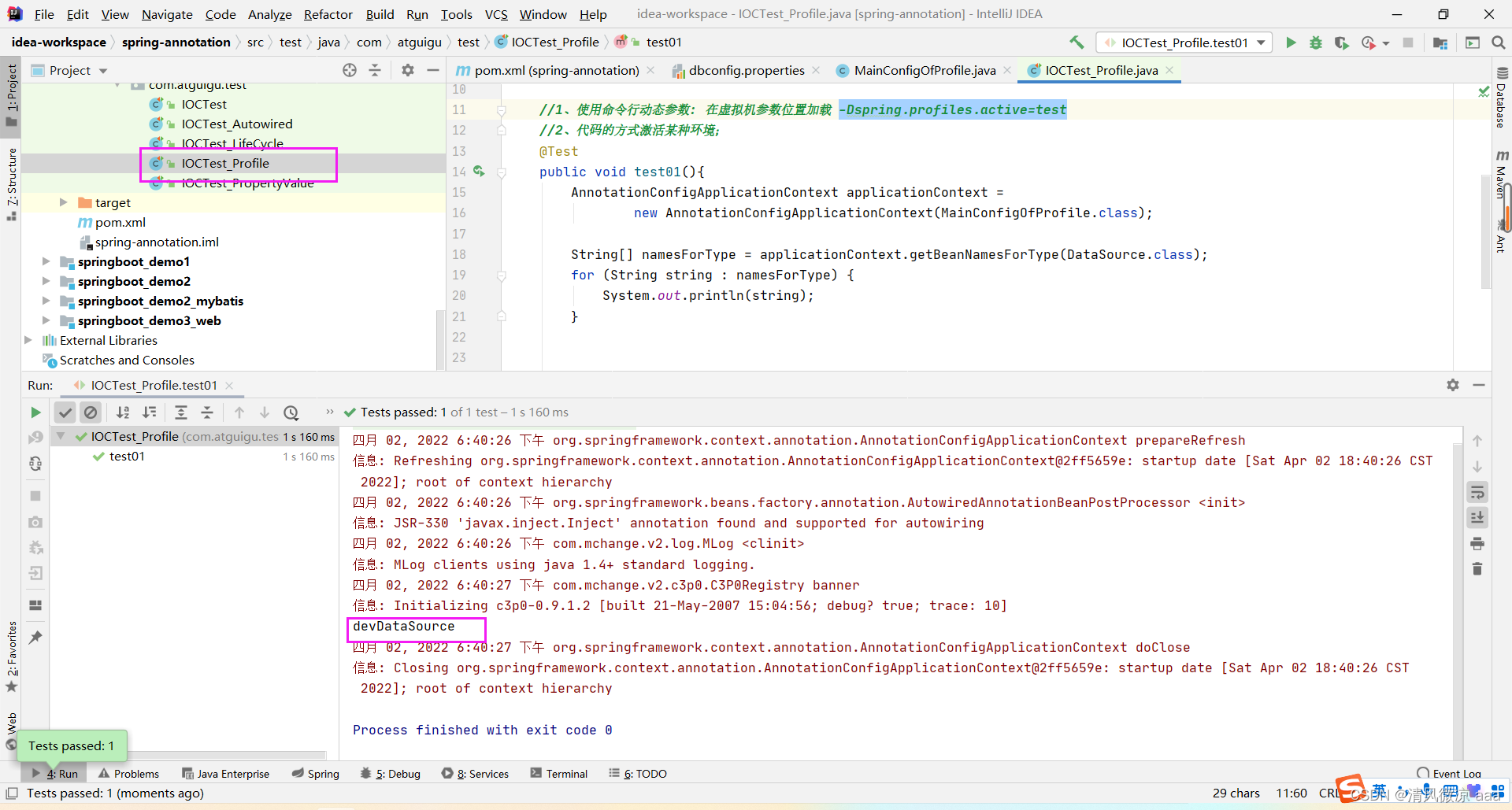
Task: Open Search Everywhere magnifier icon
Action: pyautogui.click(x=1499, y=43)
